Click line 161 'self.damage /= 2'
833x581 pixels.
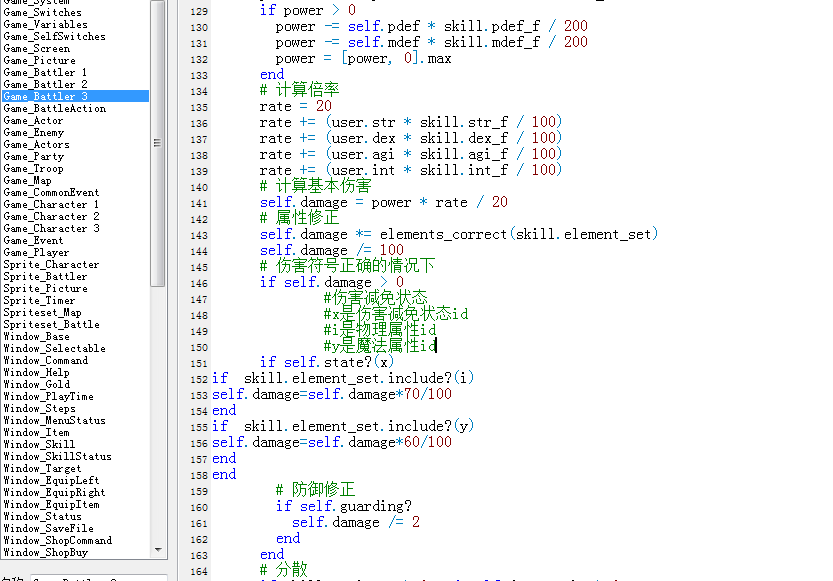(x=356, y=522)
